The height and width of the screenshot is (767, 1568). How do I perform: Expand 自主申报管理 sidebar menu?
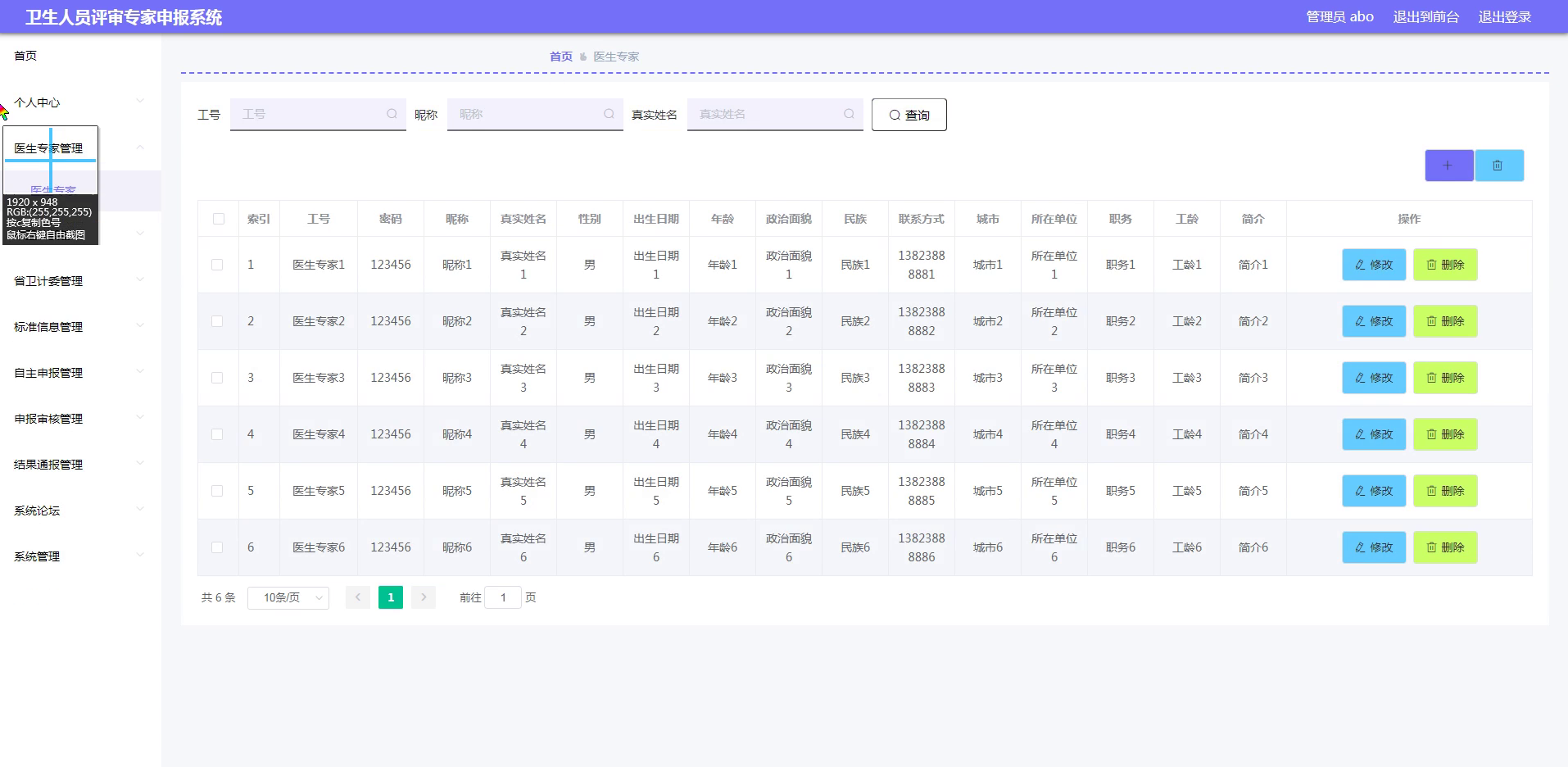[x=80, y=373]
